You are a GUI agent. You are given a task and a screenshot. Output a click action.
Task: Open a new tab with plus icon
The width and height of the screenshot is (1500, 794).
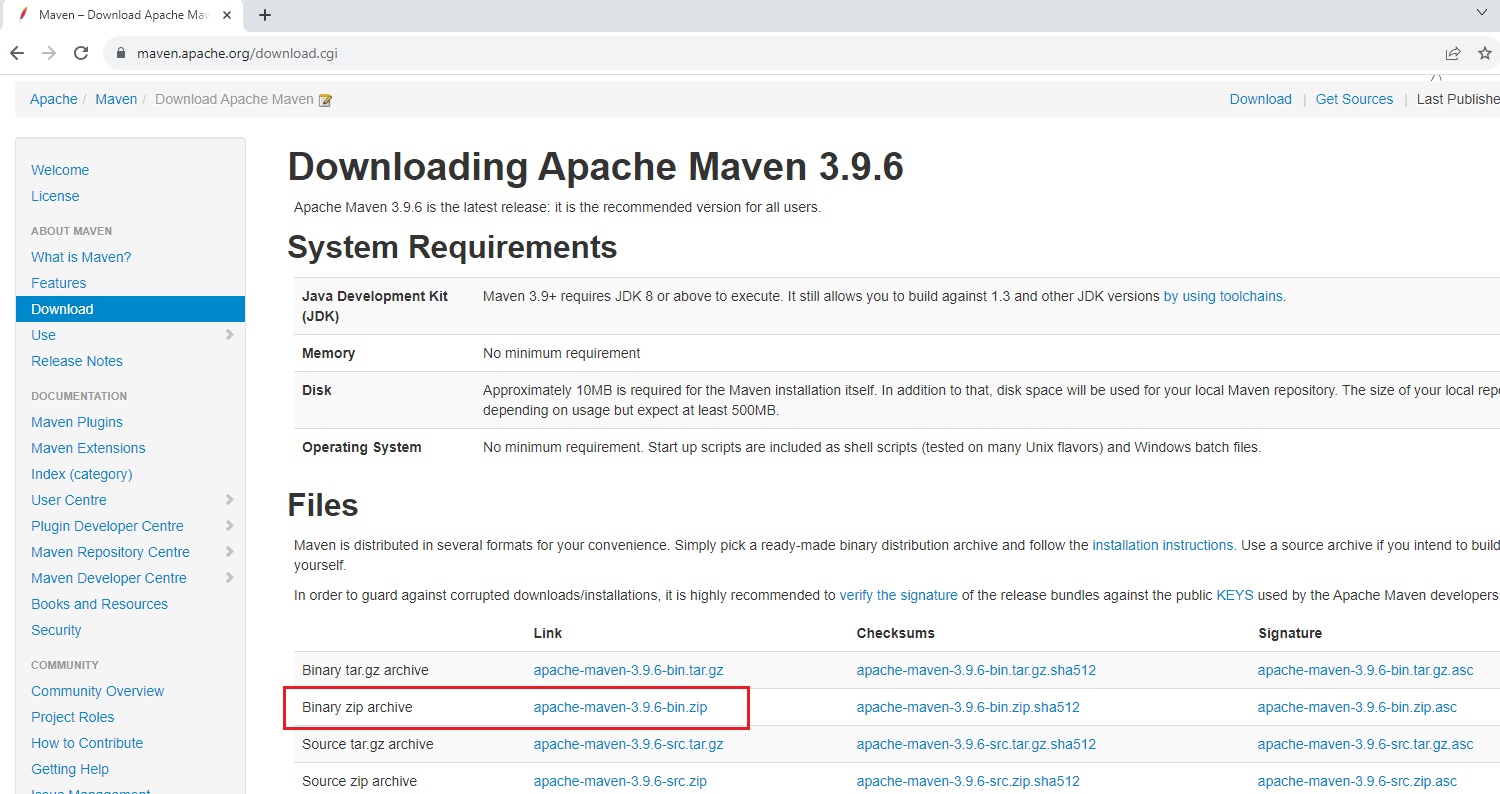tap(265, 15)
